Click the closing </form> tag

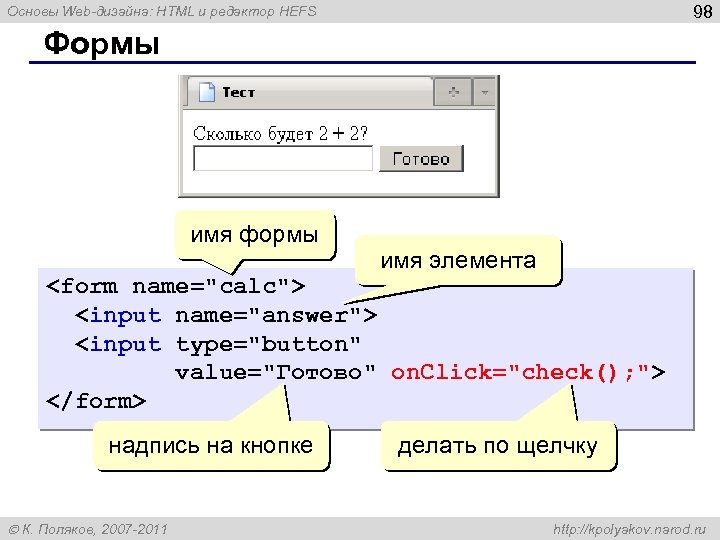pyautogui.click(x=96, y=401)
